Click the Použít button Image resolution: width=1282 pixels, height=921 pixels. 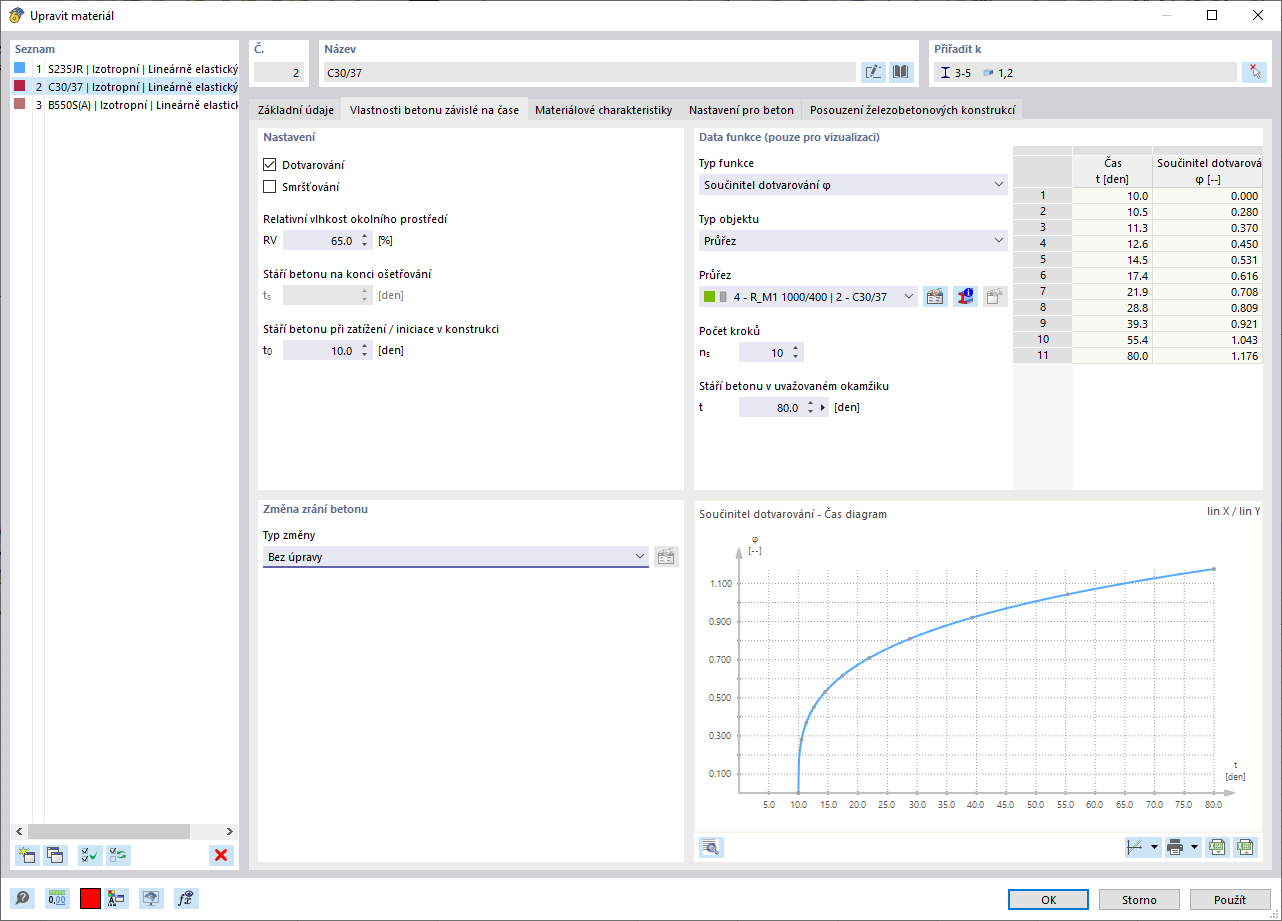coord(1230,900)
